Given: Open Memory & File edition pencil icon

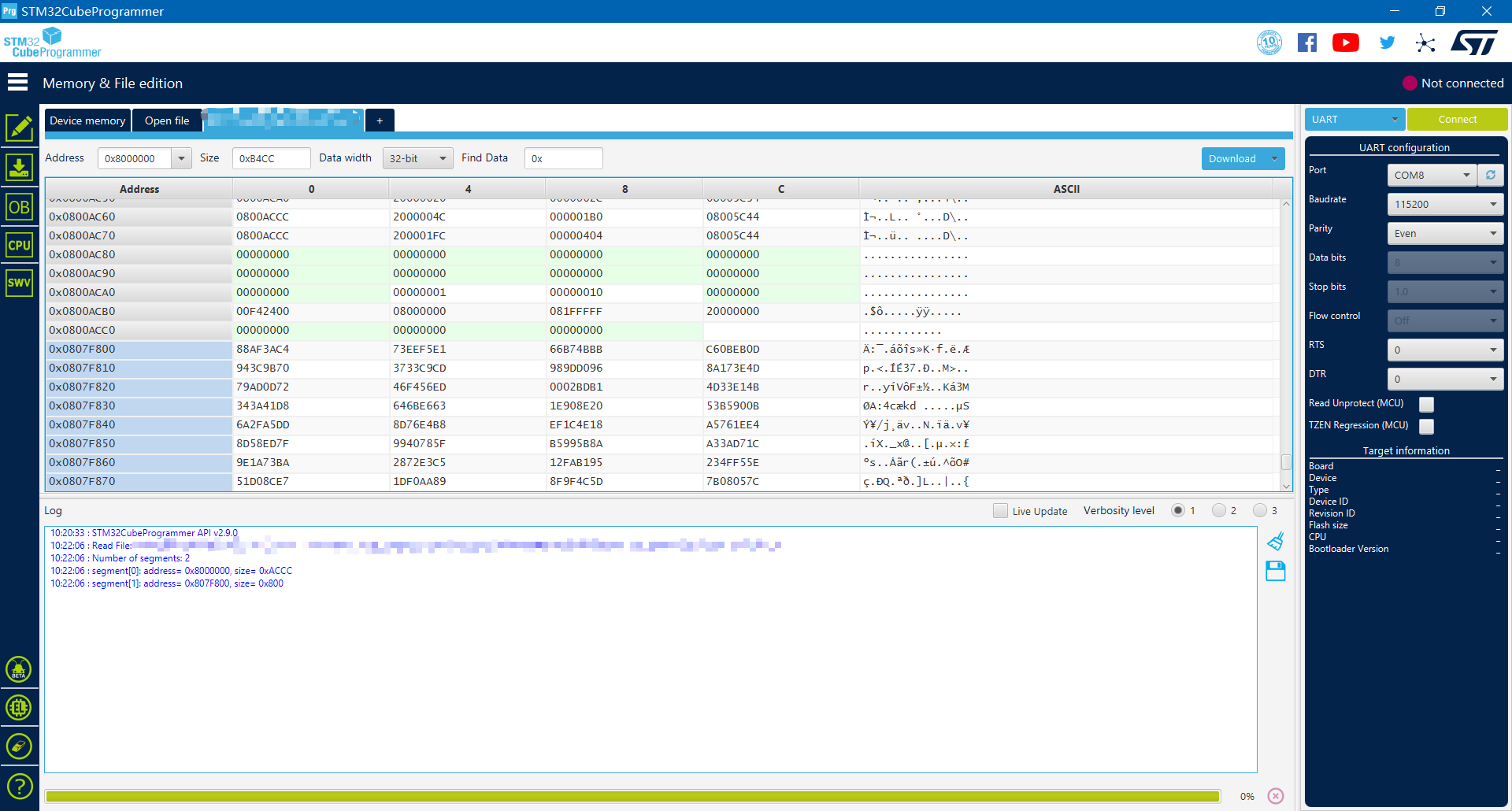Looking at the screenshot, I should click(19, 128).
